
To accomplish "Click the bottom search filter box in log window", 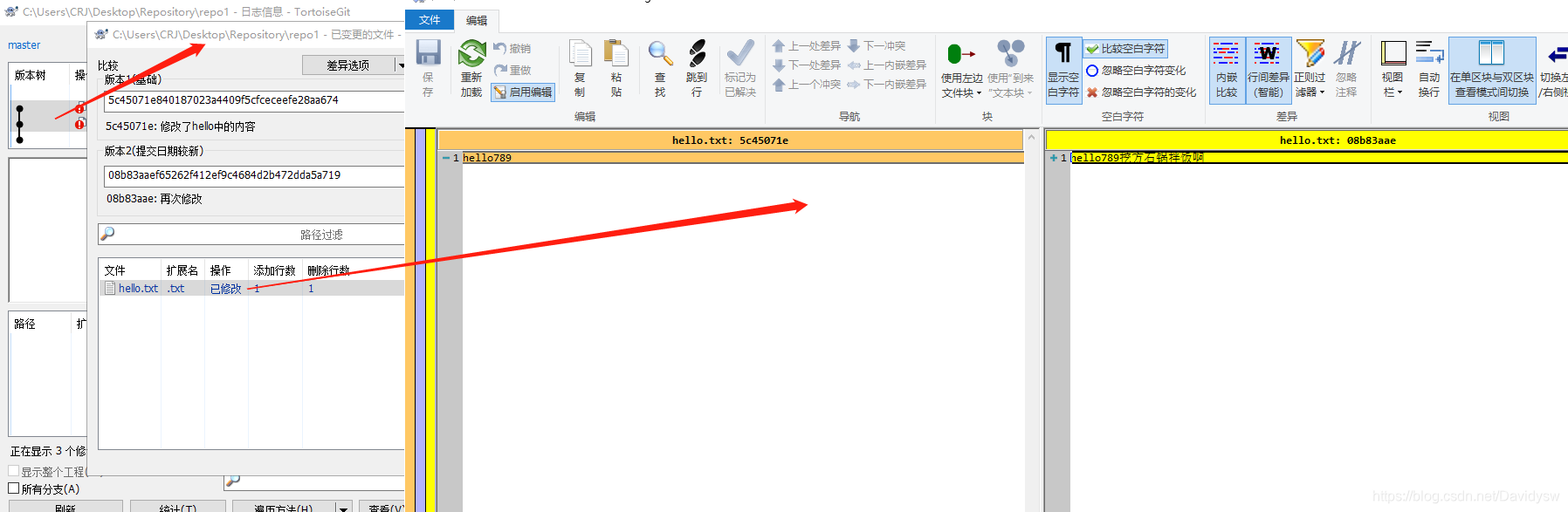I will (314, 481).
